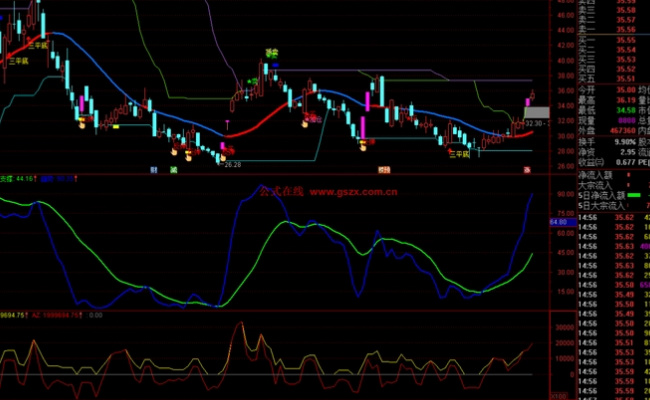Image resolution: width=650 pixels, height=400 pixels.
Task: Click the 32.30 price tag beside the gray box
Action: (x=535, y=123)
